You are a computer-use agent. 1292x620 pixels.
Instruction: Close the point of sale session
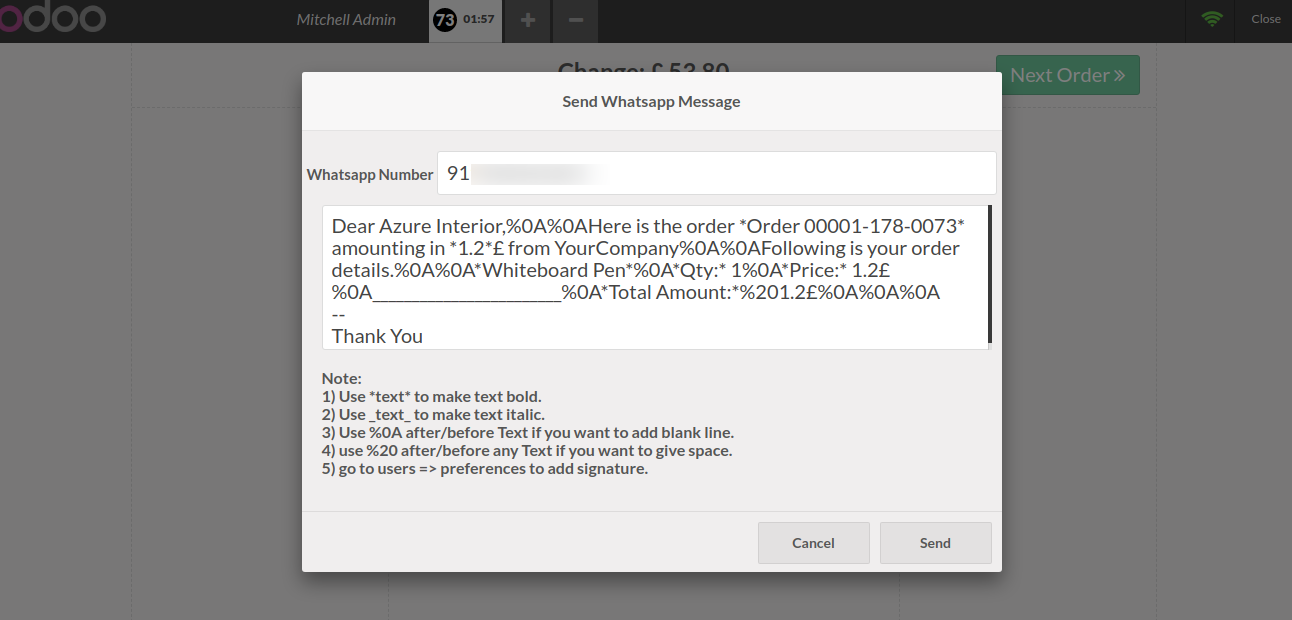1265,19
